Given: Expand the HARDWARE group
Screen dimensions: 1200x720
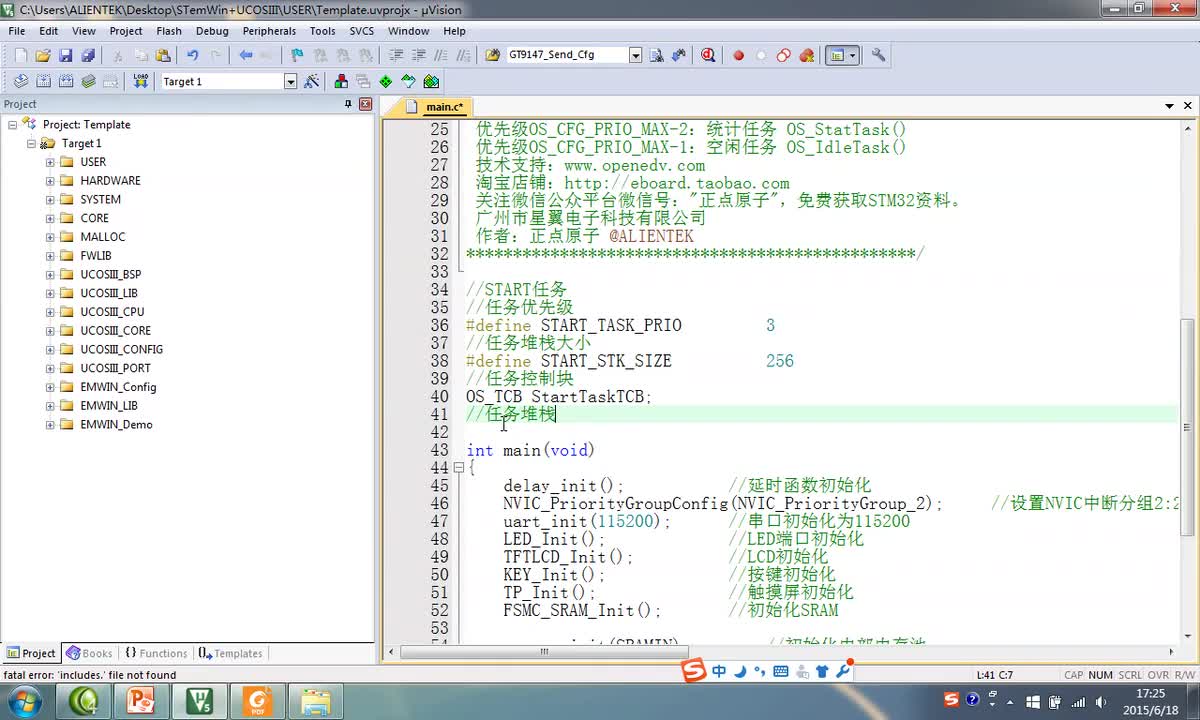Looking at the screenshot, I should click(x=50, y=181).
